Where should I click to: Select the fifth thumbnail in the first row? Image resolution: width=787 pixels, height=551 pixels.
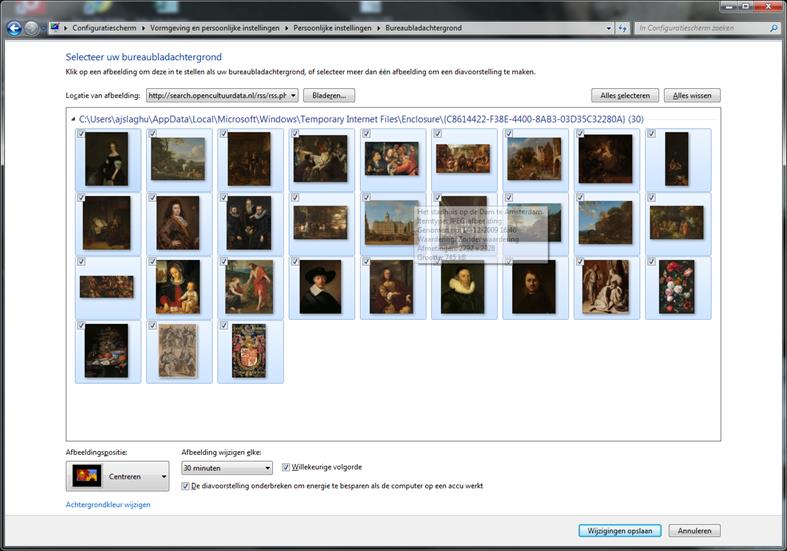point(392,159)
